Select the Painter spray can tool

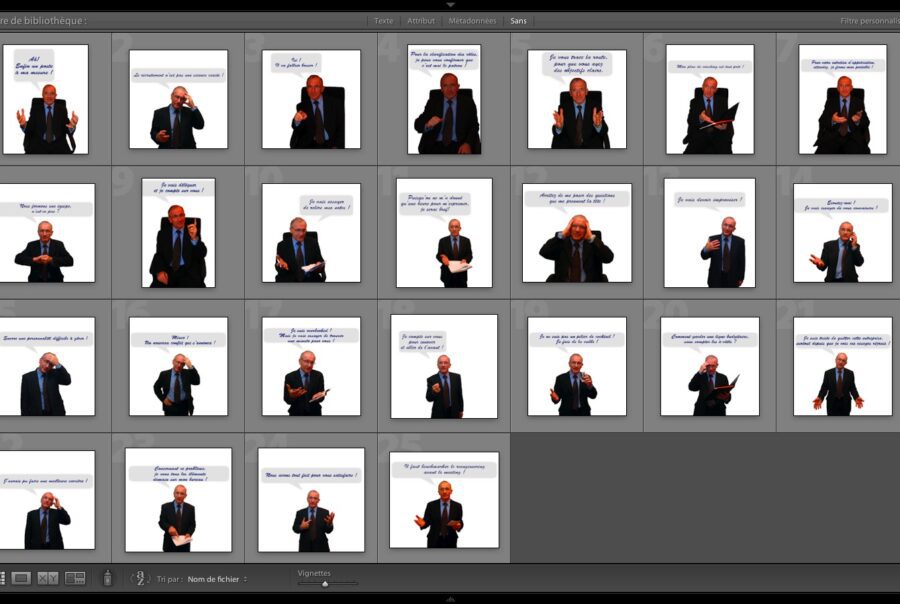[108, 578]
